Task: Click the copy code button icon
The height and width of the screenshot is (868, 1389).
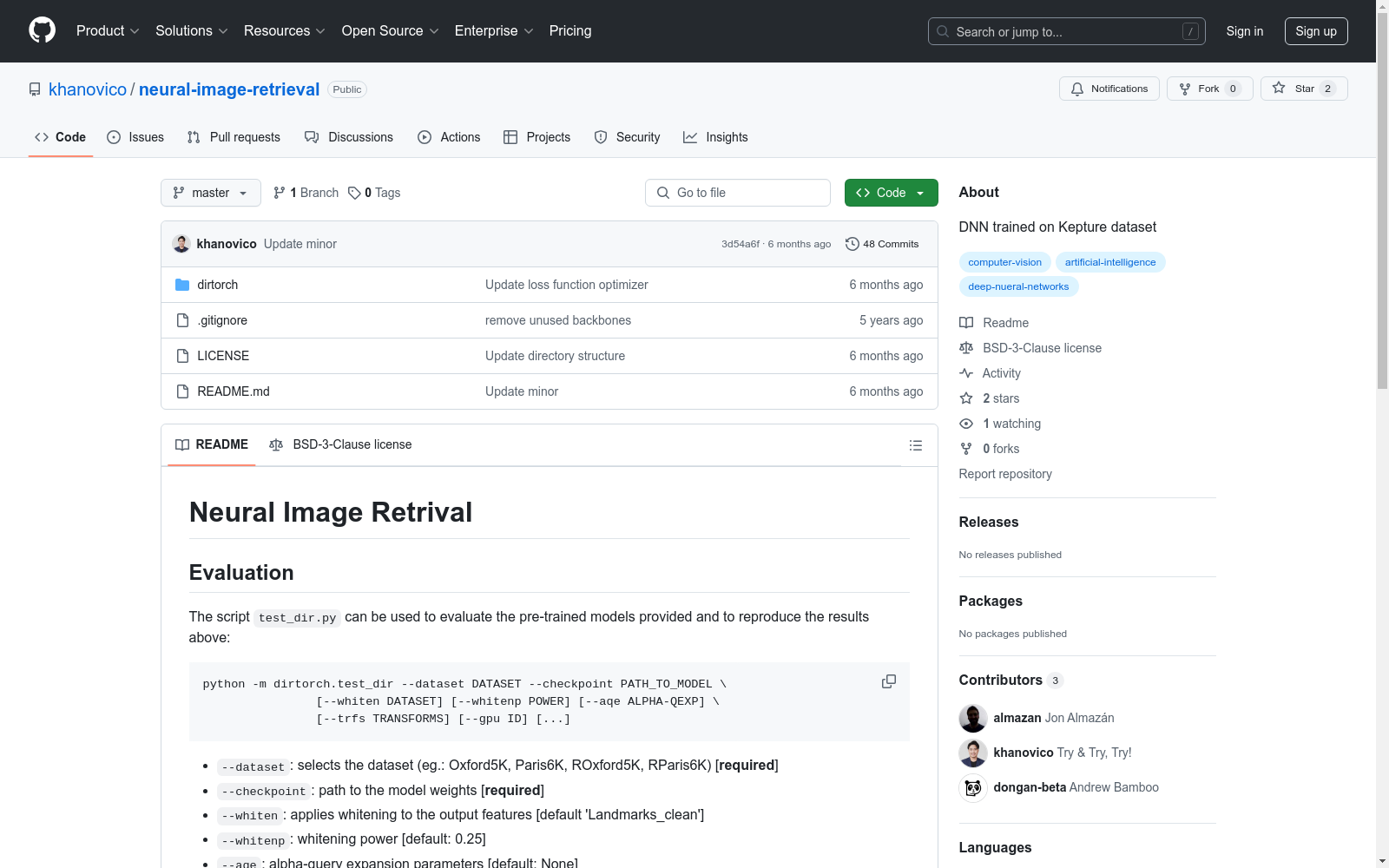Action: click(x=889, y=682)
